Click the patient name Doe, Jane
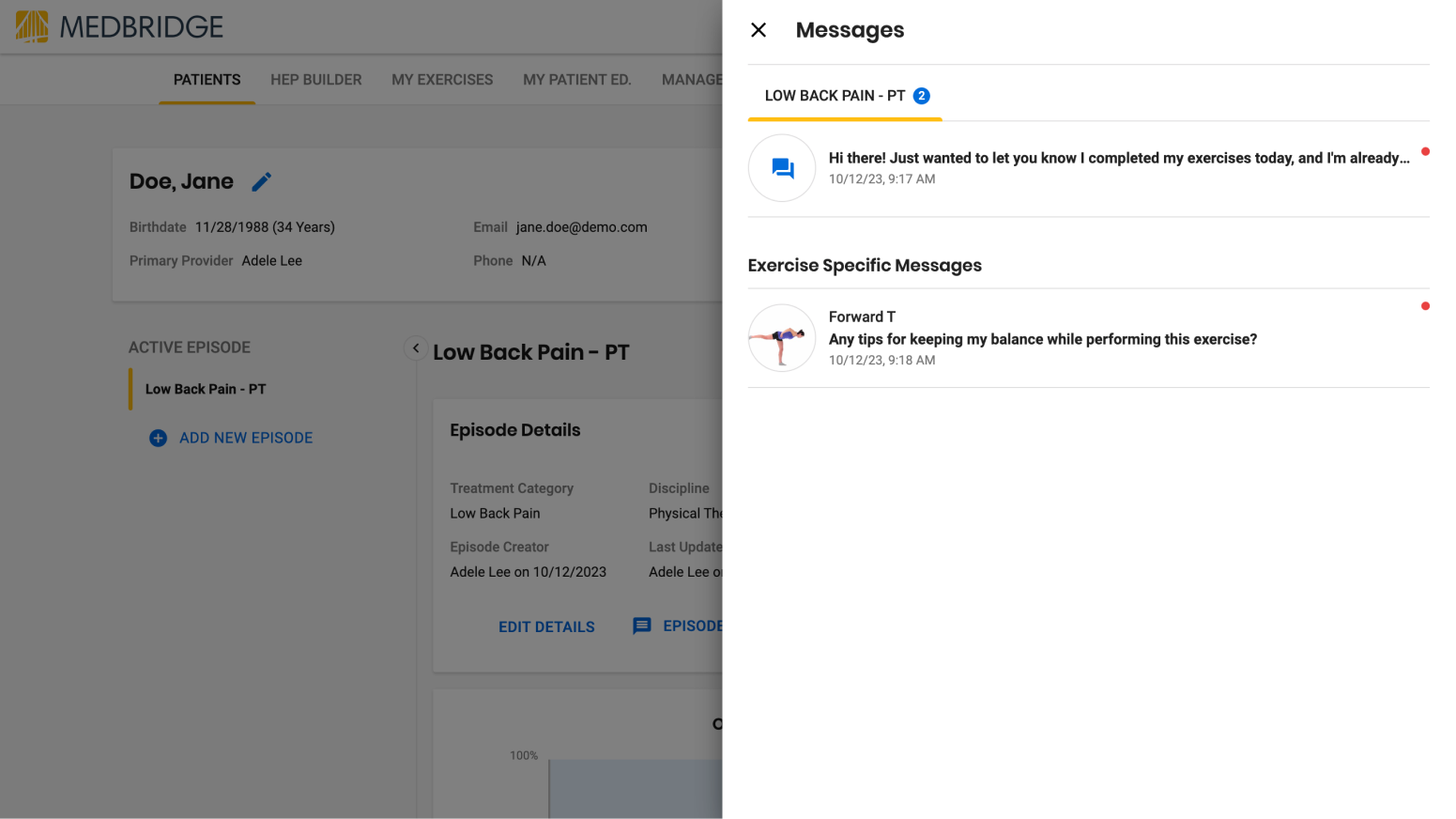 (181, 181)
